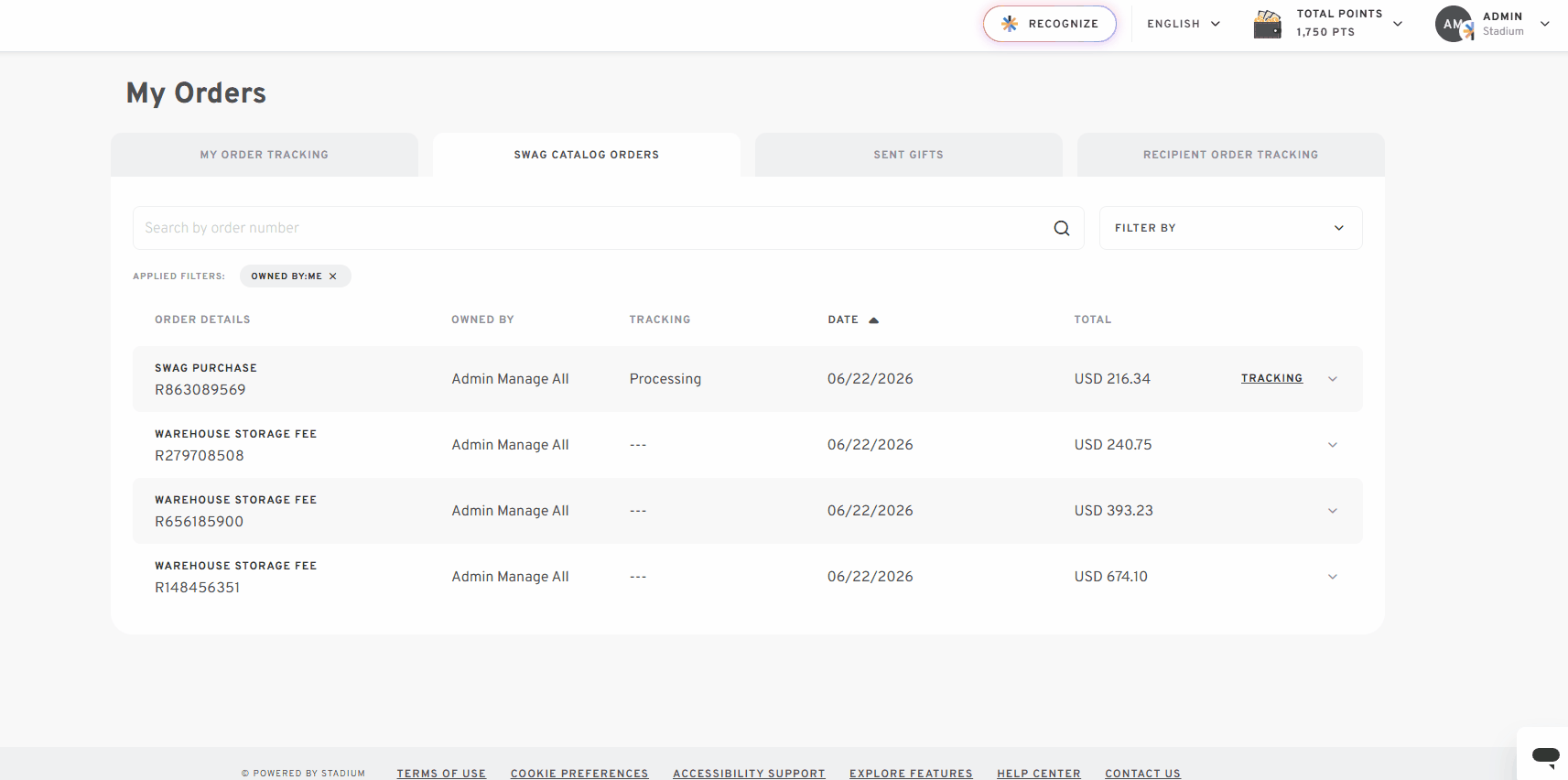Sort by the Date column header

(843, 320)
